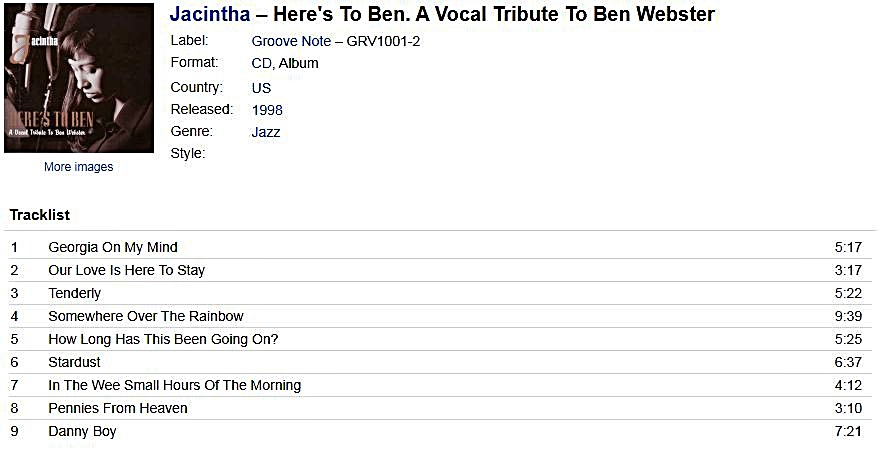Select Pennies From Heaven track

coord(118,409)
